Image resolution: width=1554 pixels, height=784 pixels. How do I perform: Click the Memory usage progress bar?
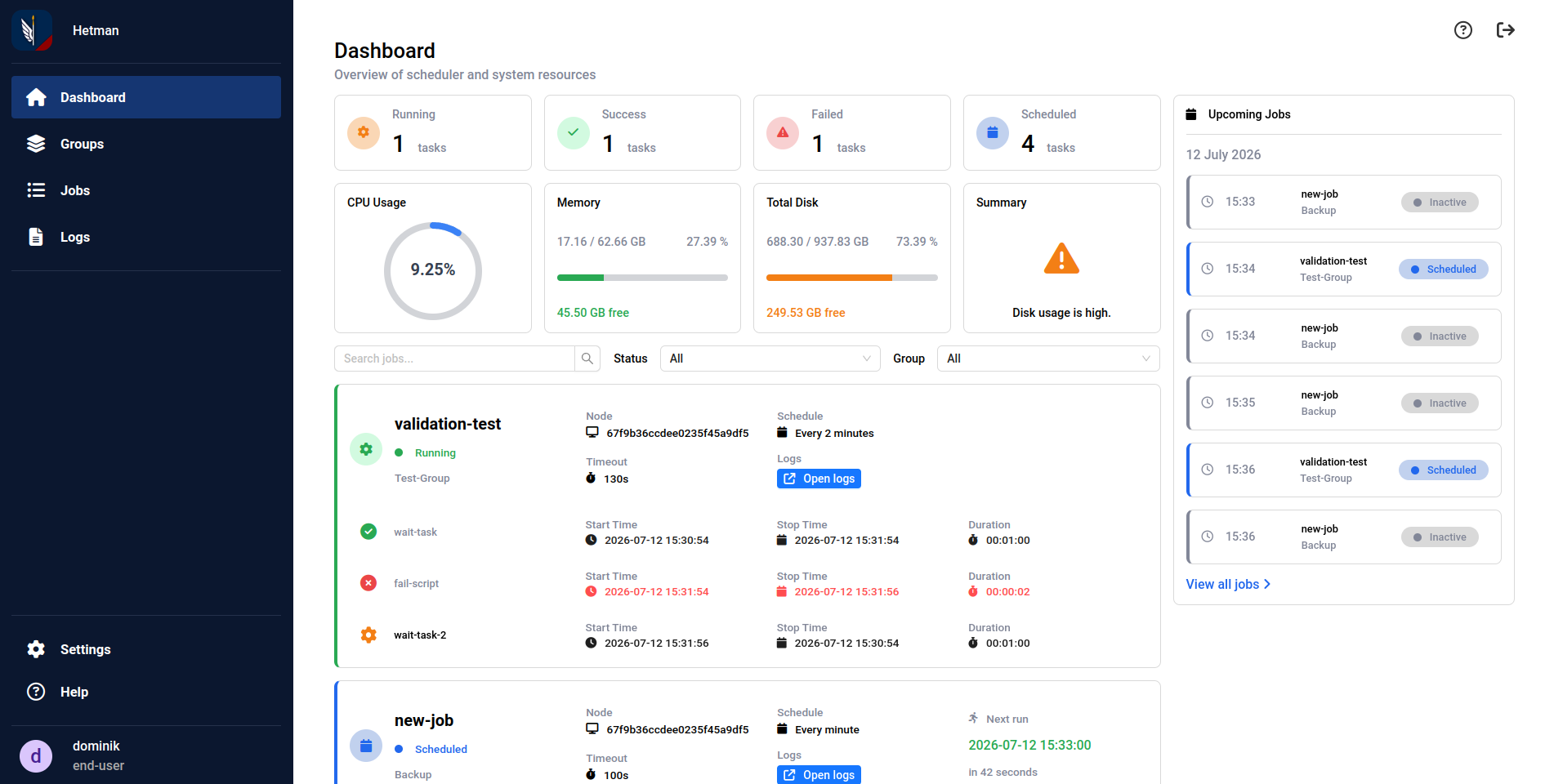point(642,278)
